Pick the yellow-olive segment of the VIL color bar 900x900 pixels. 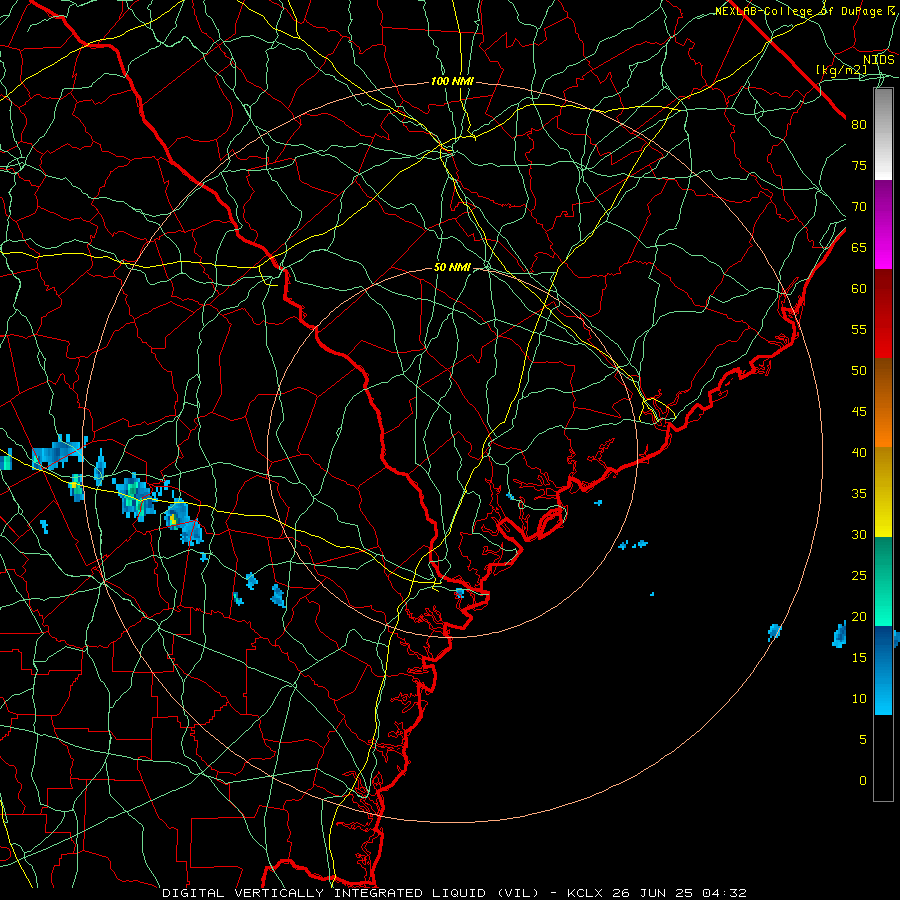pos(883,492)
